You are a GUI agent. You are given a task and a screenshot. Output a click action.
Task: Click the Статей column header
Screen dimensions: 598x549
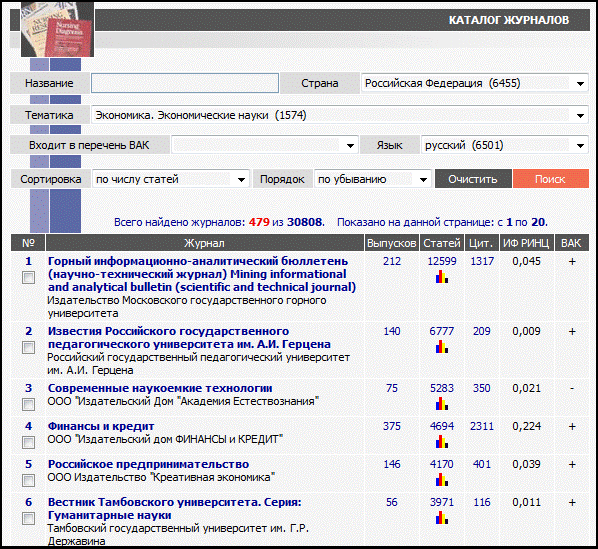tap(442, 243)
